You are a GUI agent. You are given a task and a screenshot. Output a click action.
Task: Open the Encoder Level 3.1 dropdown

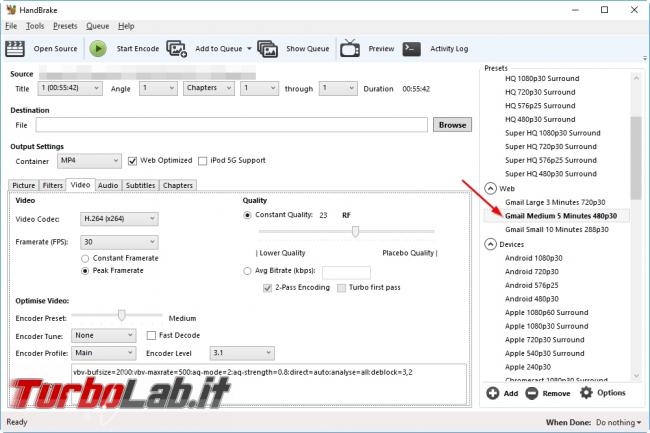[x=242, y=353]
